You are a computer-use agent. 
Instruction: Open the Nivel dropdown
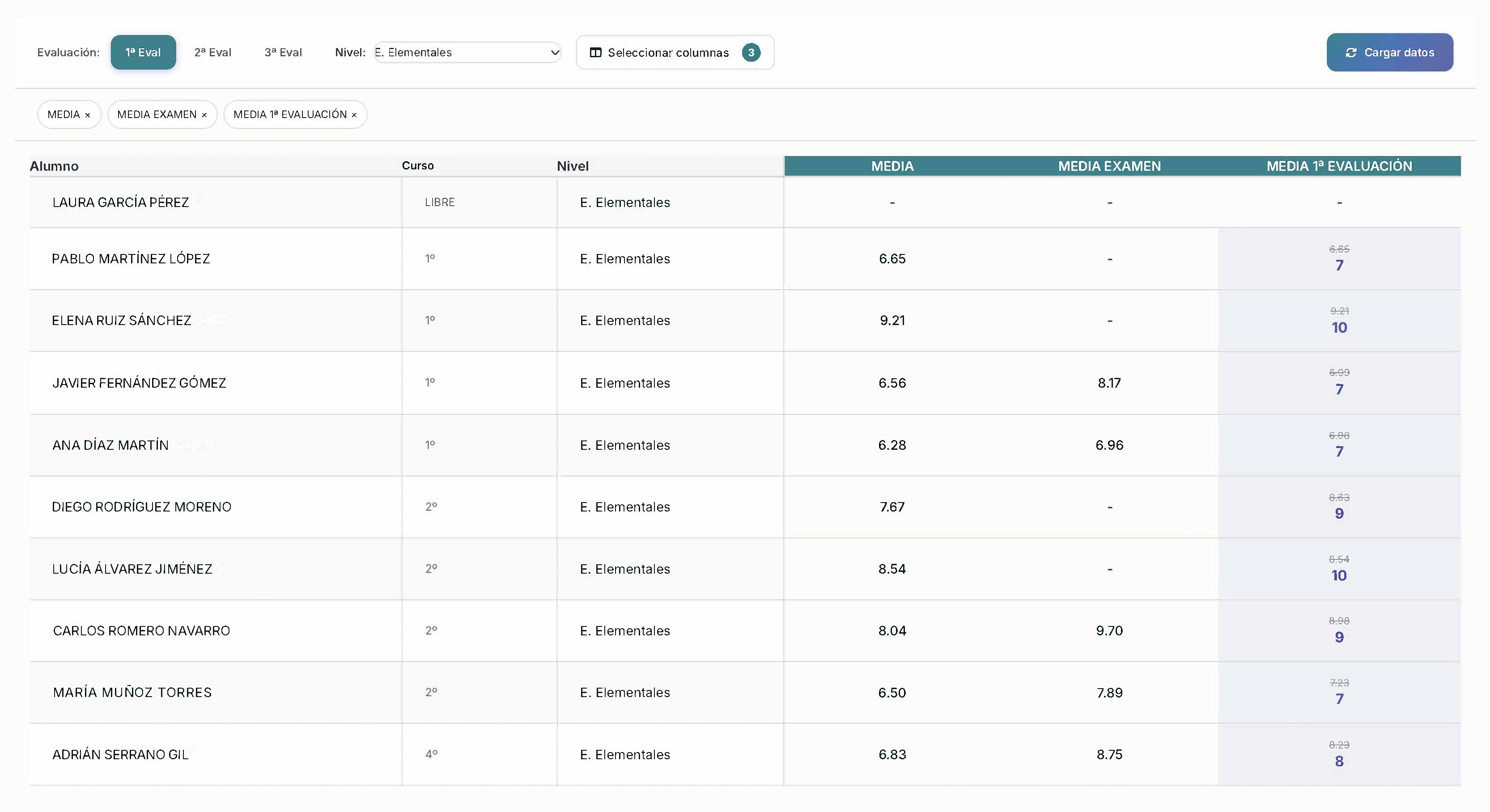(x=467, y=52)
